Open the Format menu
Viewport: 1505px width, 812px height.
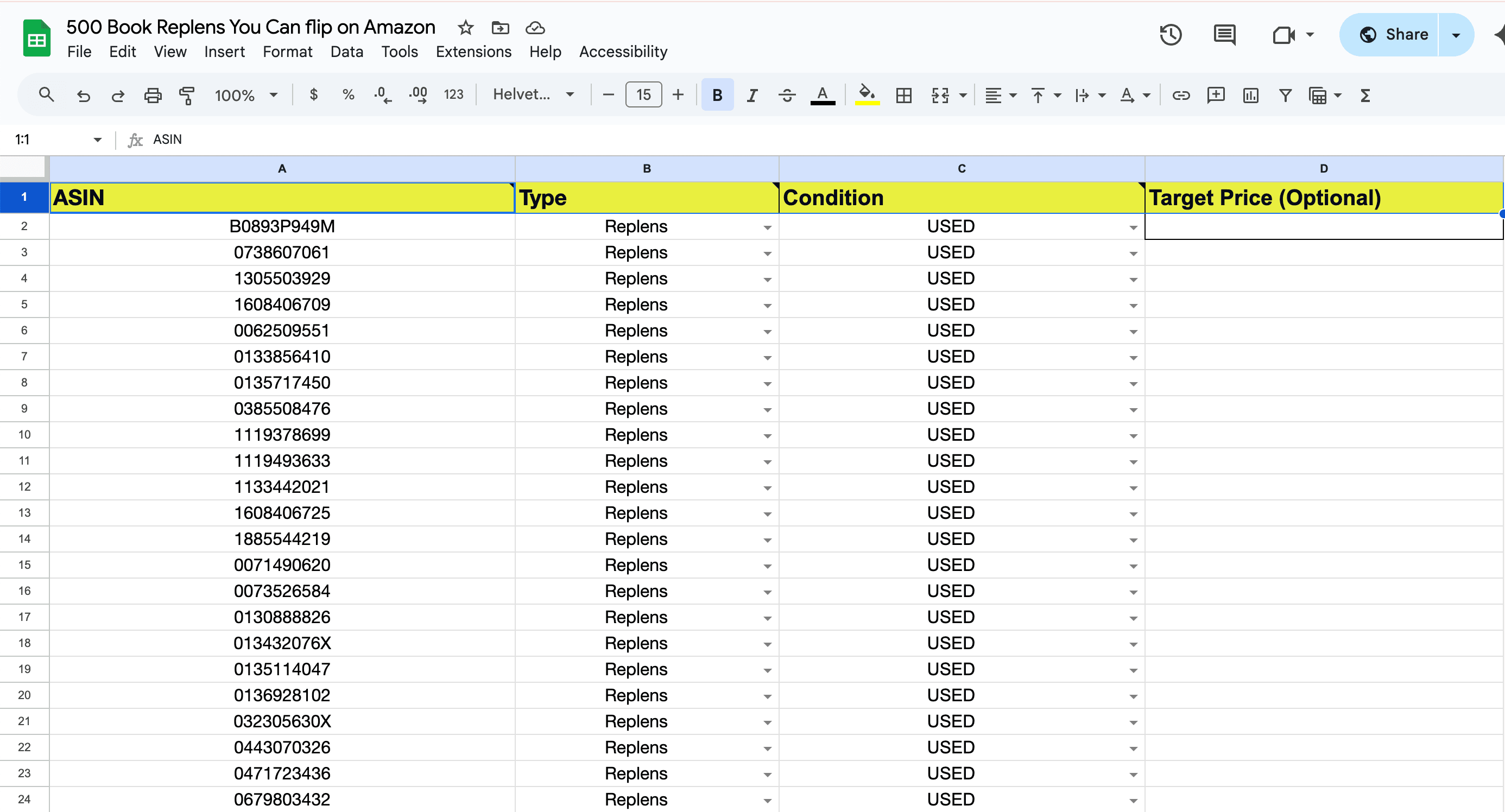coord(287,52)
